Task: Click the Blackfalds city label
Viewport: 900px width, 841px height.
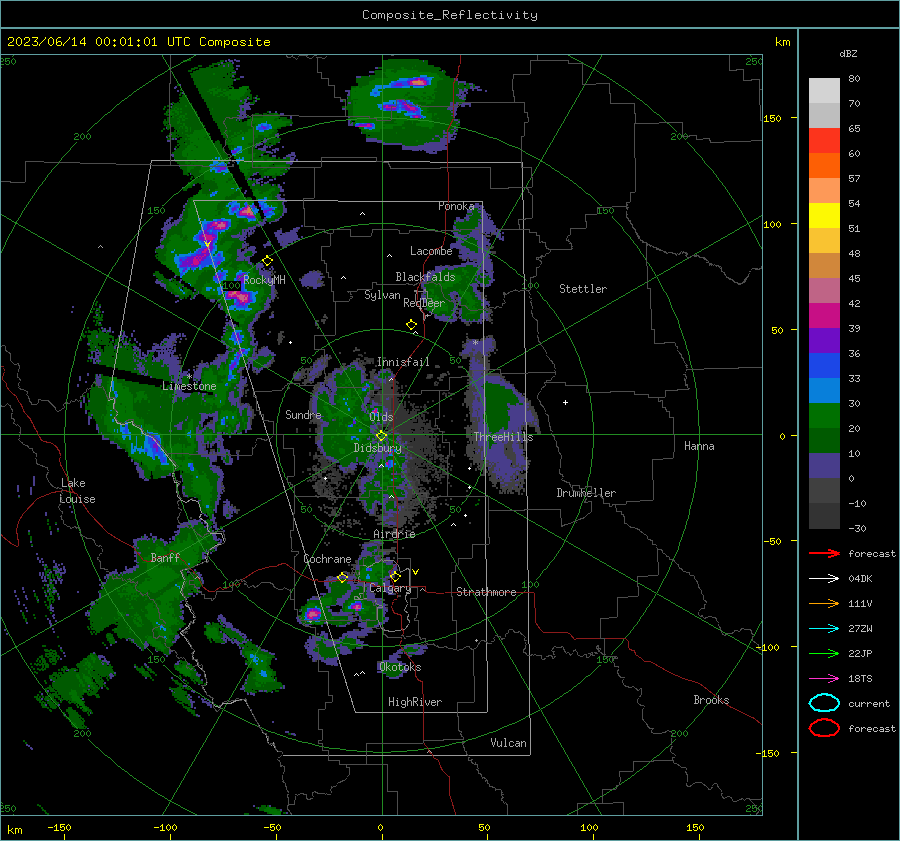Action: (425, 277)
